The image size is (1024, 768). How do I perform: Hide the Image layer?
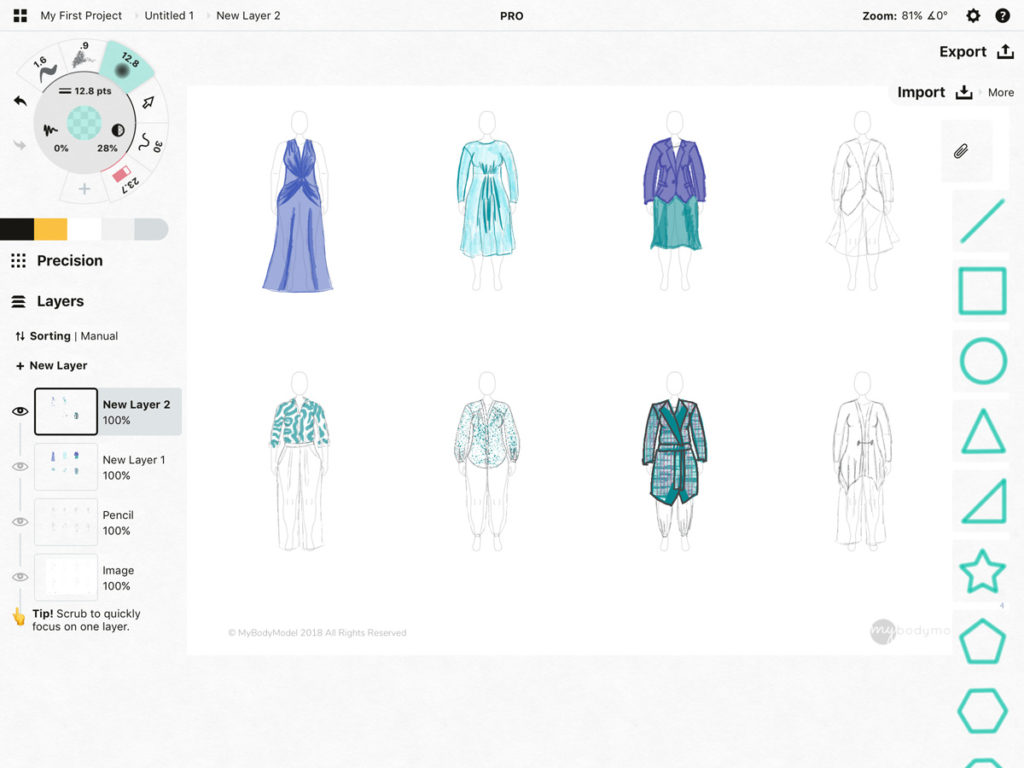(x=21, y=577)
